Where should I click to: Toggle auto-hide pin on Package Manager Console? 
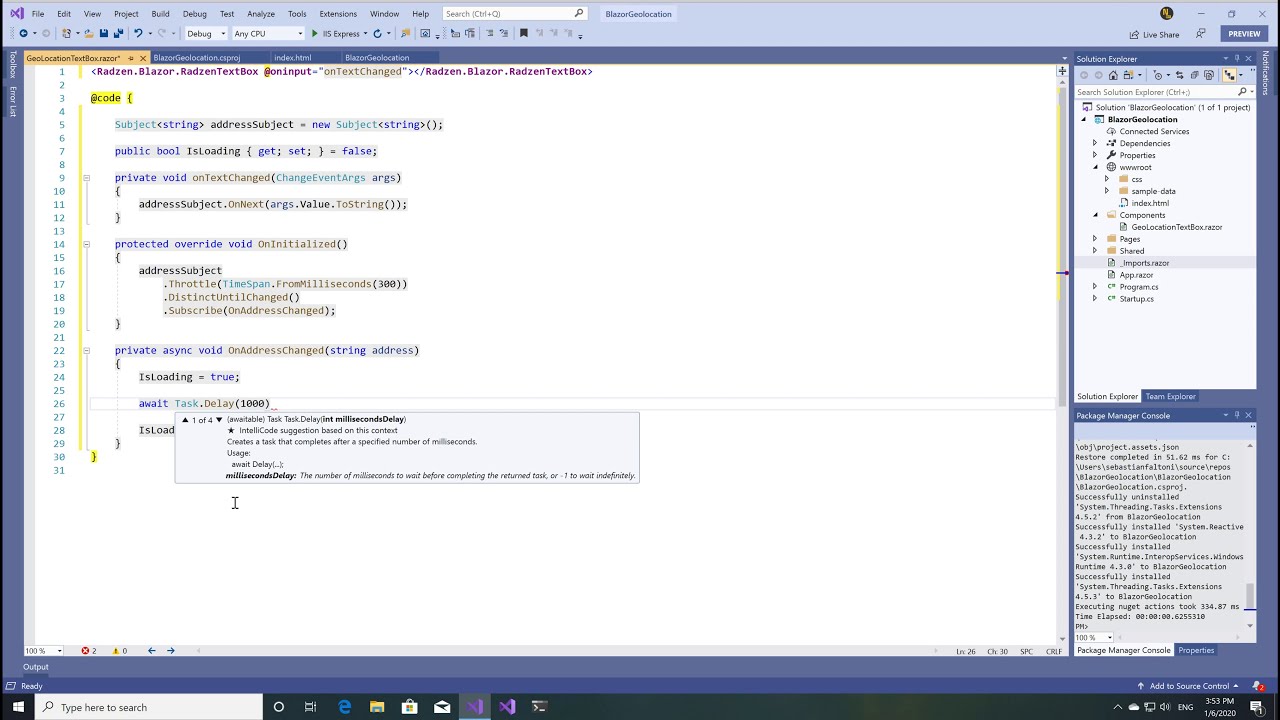point(1236,415)
